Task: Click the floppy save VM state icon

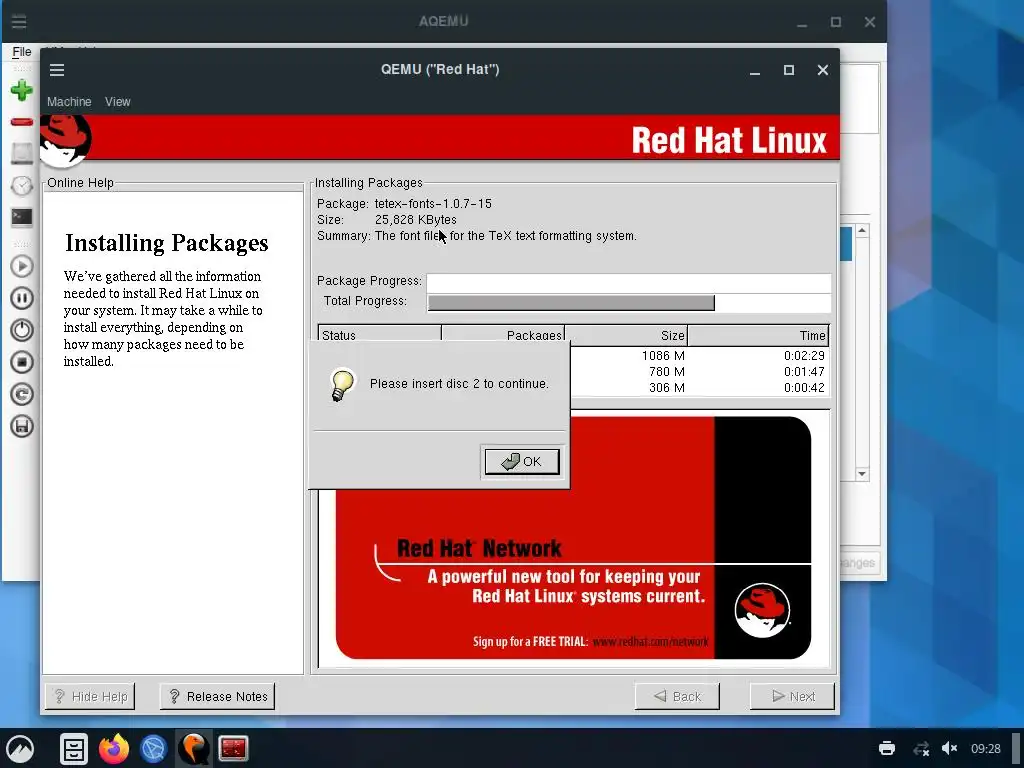Action: pos(22,426)
